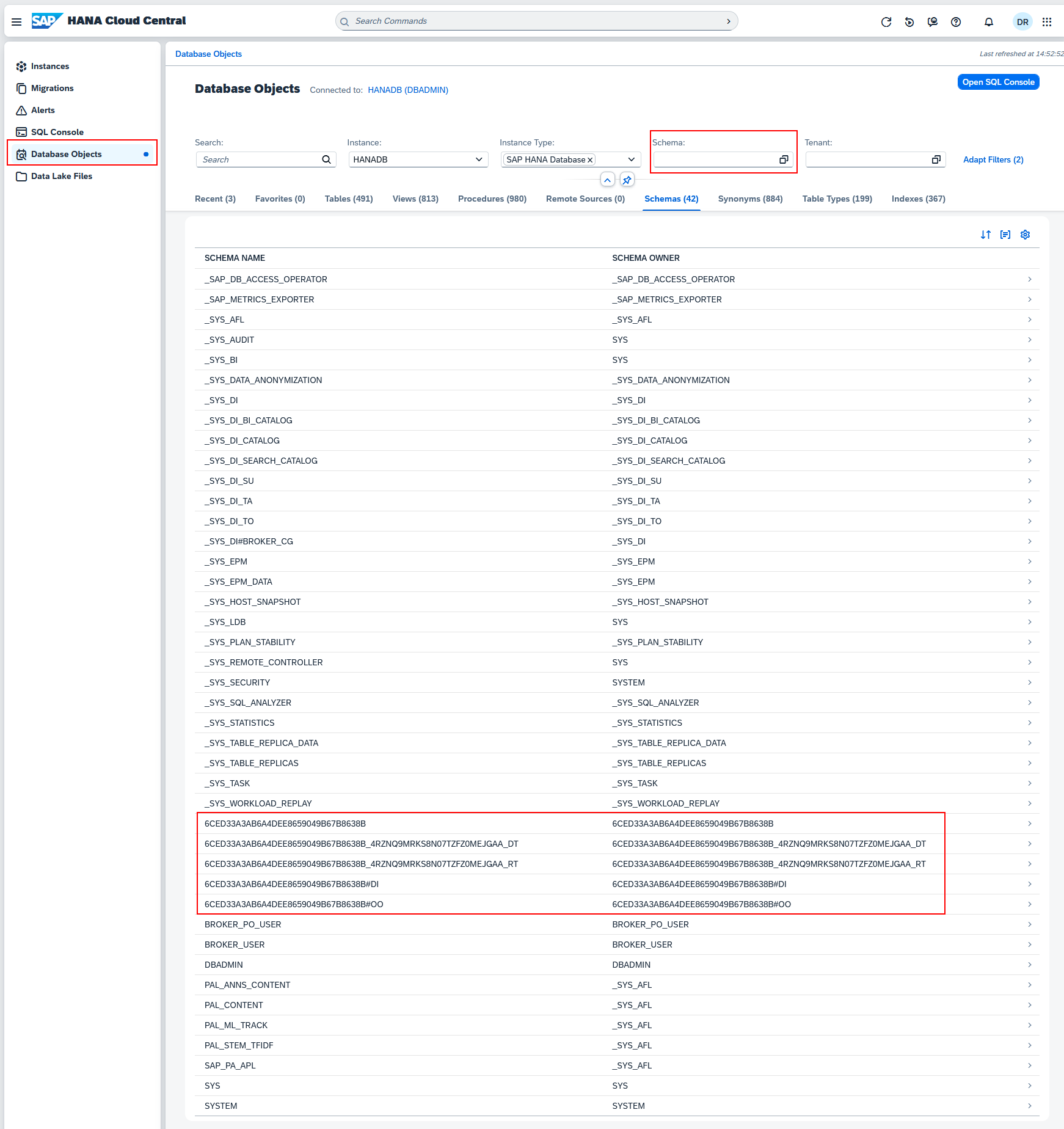Switch to the Synonyms (884) tab
1064x1129 pixels.
tap(750, 199)
